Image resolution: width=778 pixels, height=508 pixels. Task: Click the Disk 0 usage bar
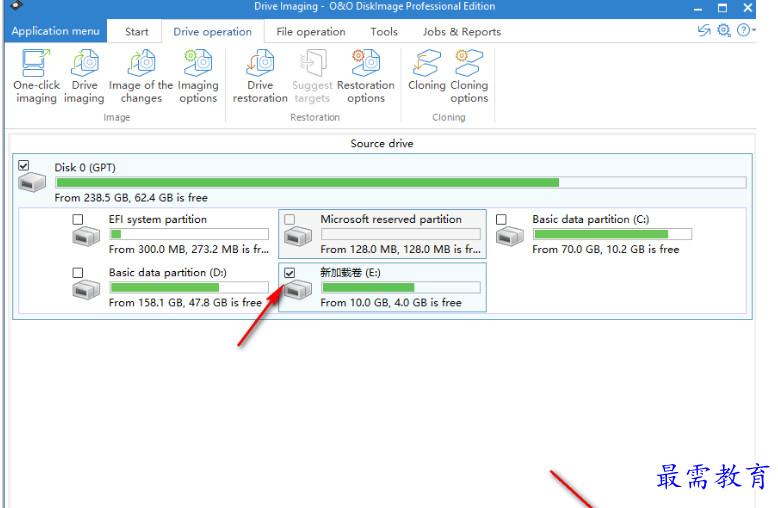(x=401, y=183)
